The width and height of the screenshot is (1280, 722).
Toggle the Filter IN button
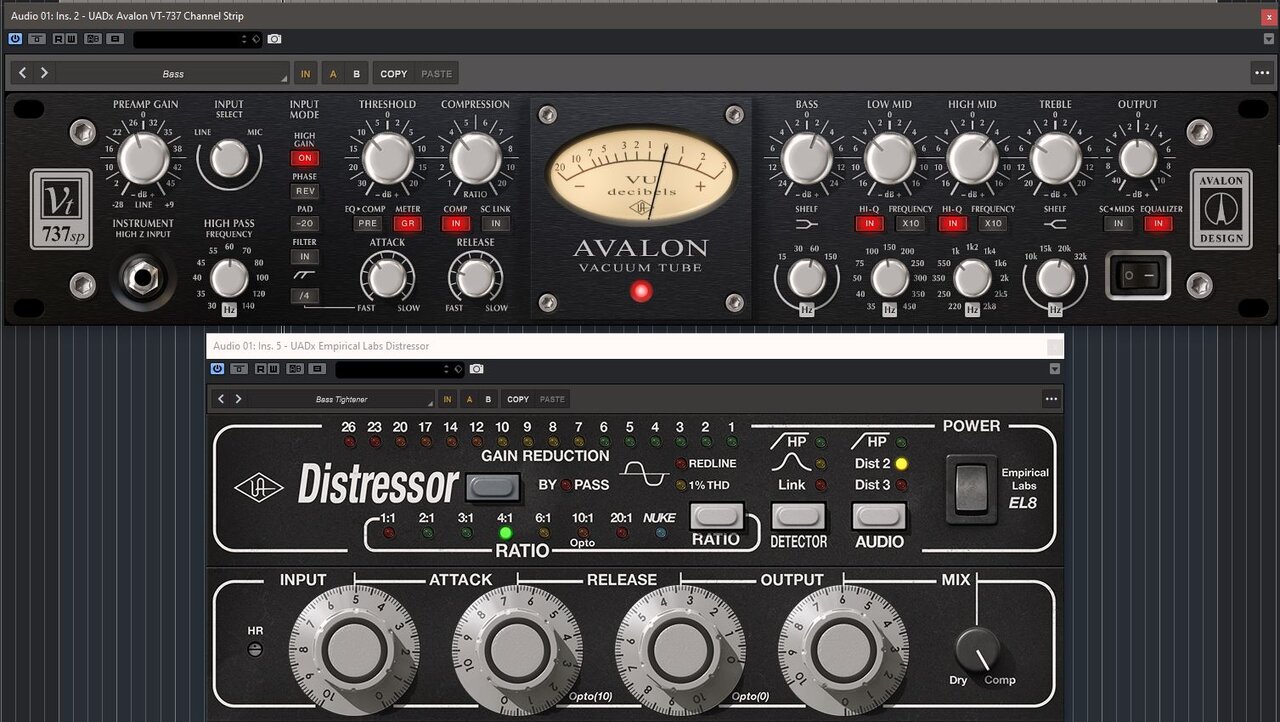point(305,257)
